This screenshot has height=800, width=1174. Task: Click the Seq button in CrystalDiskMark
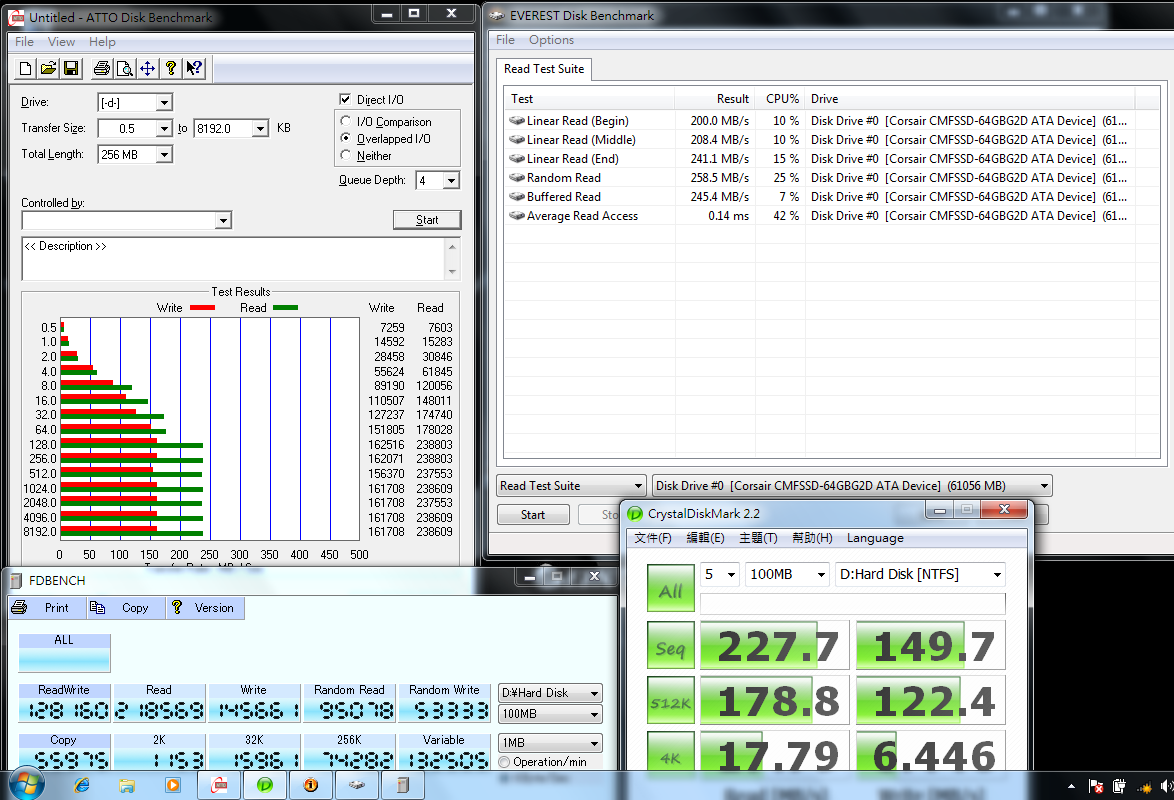[x=670, y=647]
